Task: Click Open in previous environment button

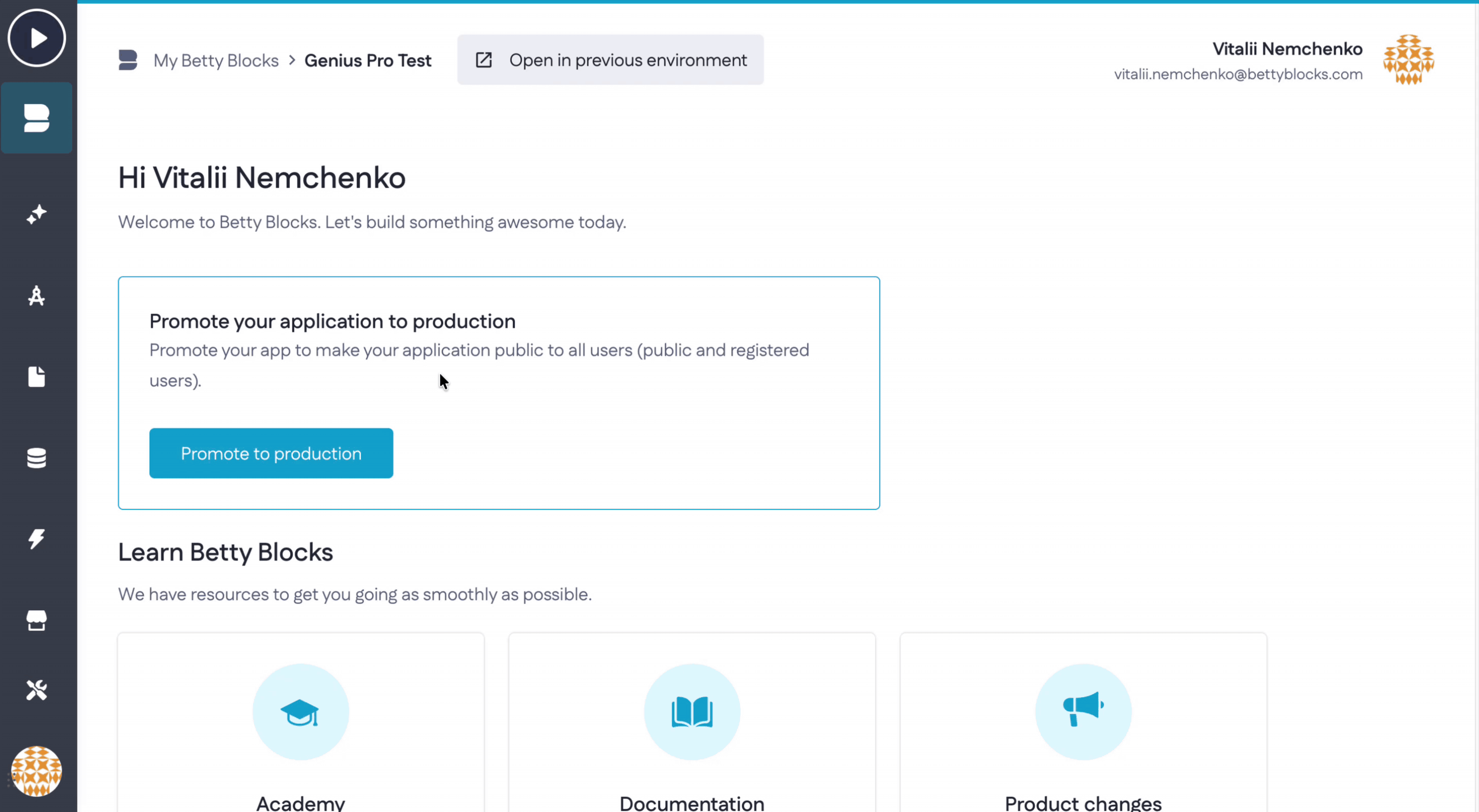Action: click(610, 59)
